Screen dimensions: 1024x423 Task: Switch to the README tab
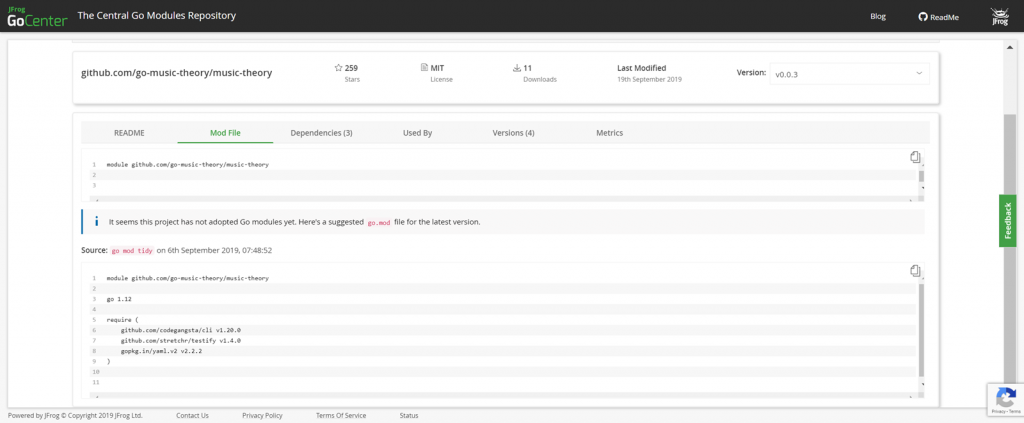point(129,133)
